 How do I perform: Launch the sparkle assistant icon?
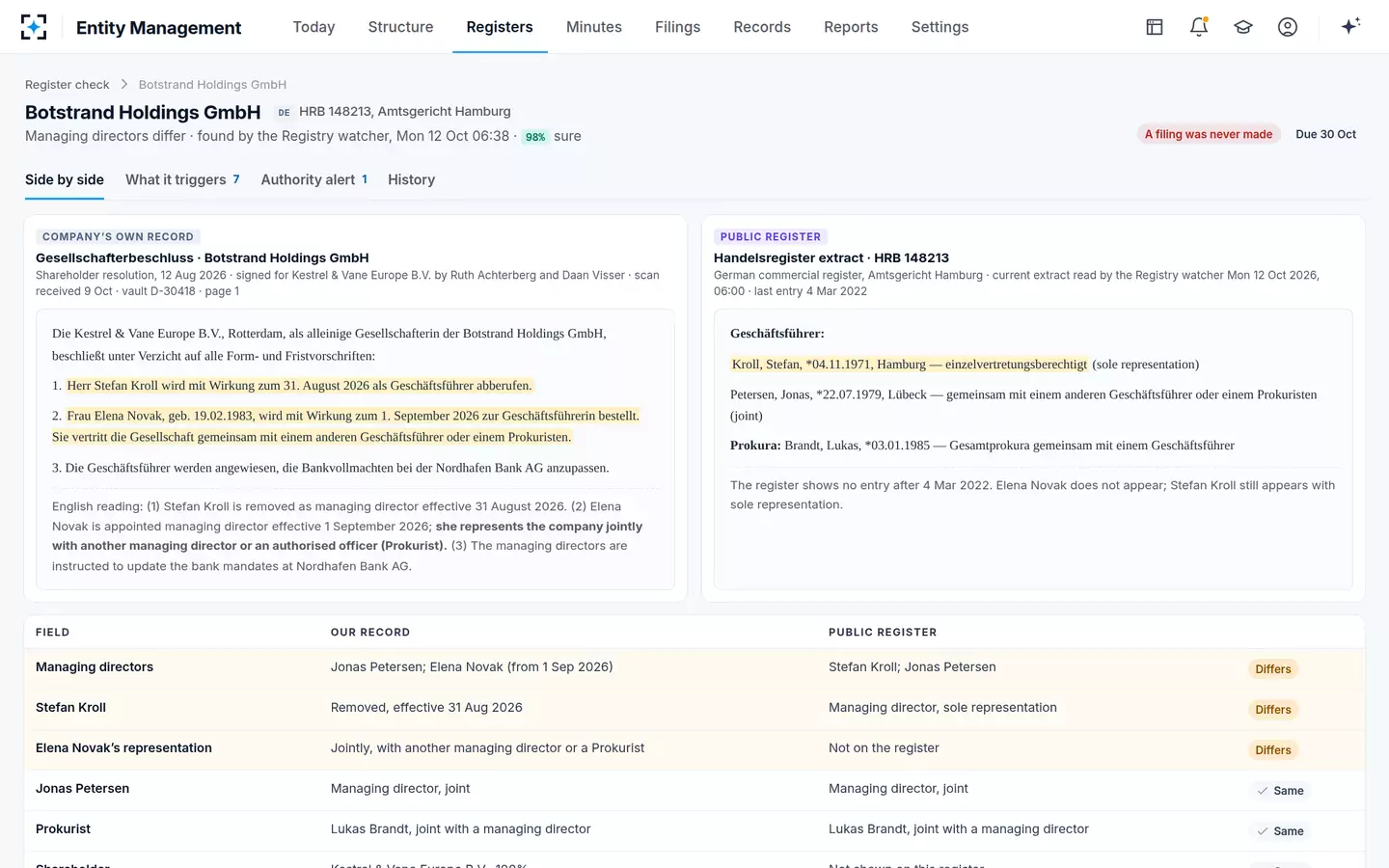(1350, 26)
